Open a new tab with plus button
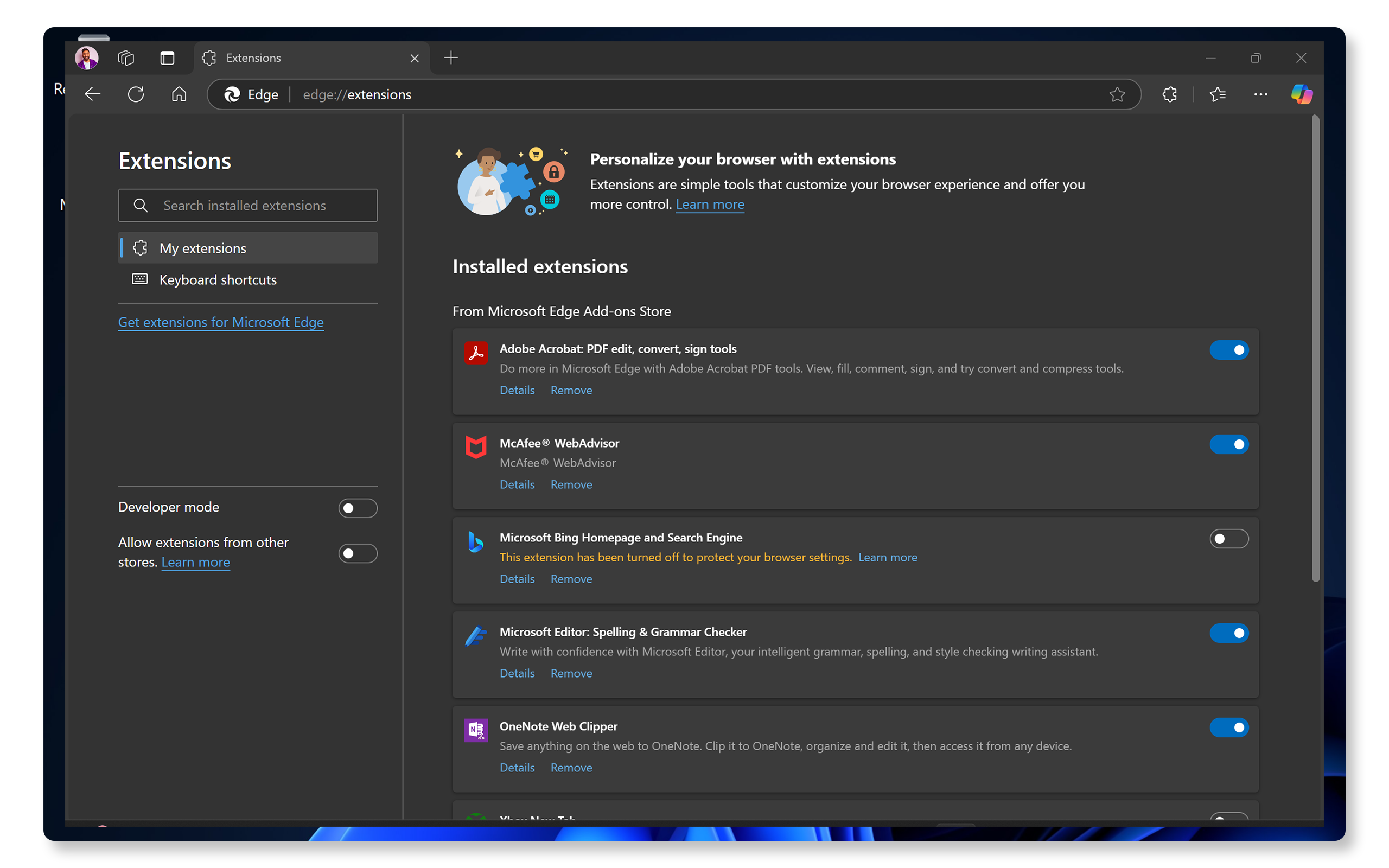 [x=451, y=58]
